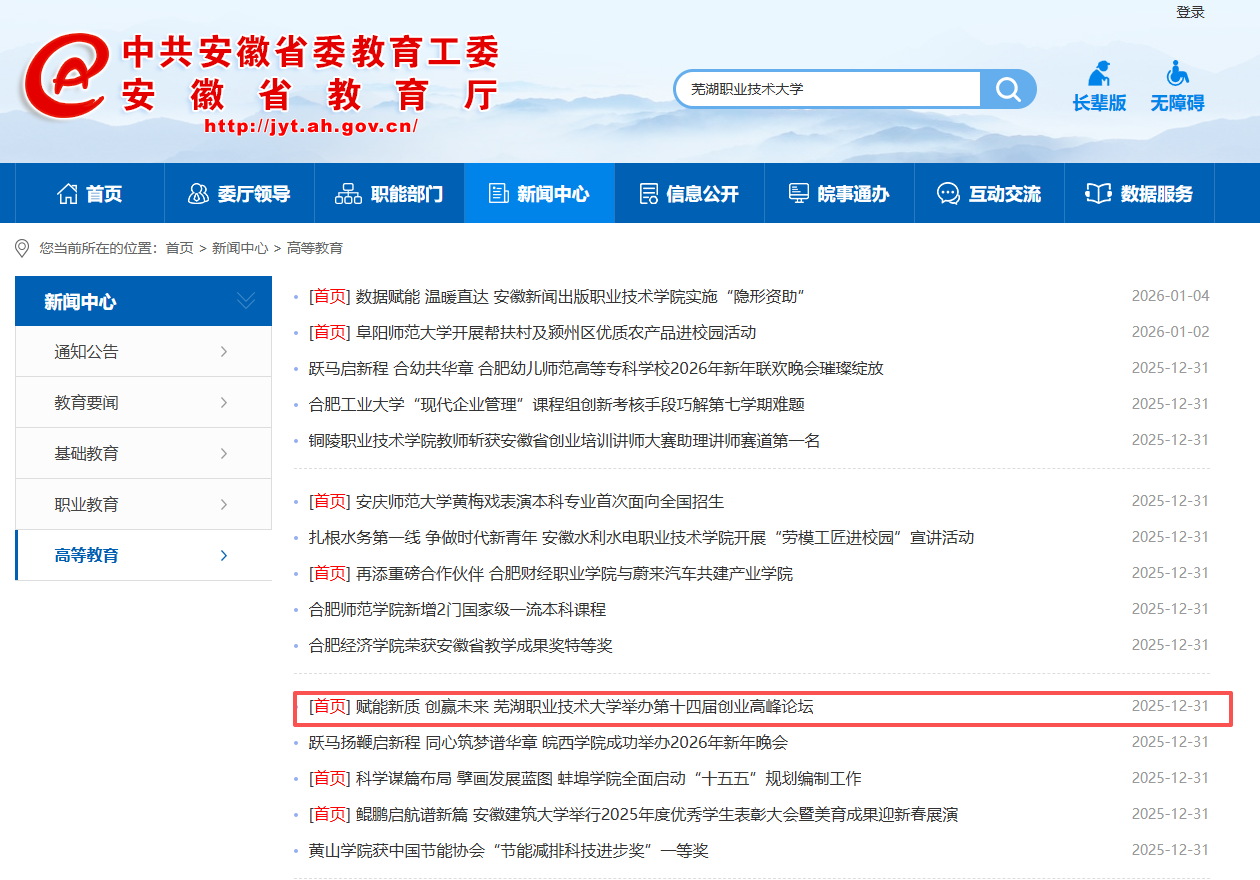This screenshot has height=880, width=1260.
Task: Click the magnifier search button
Action: [1008, 89]
